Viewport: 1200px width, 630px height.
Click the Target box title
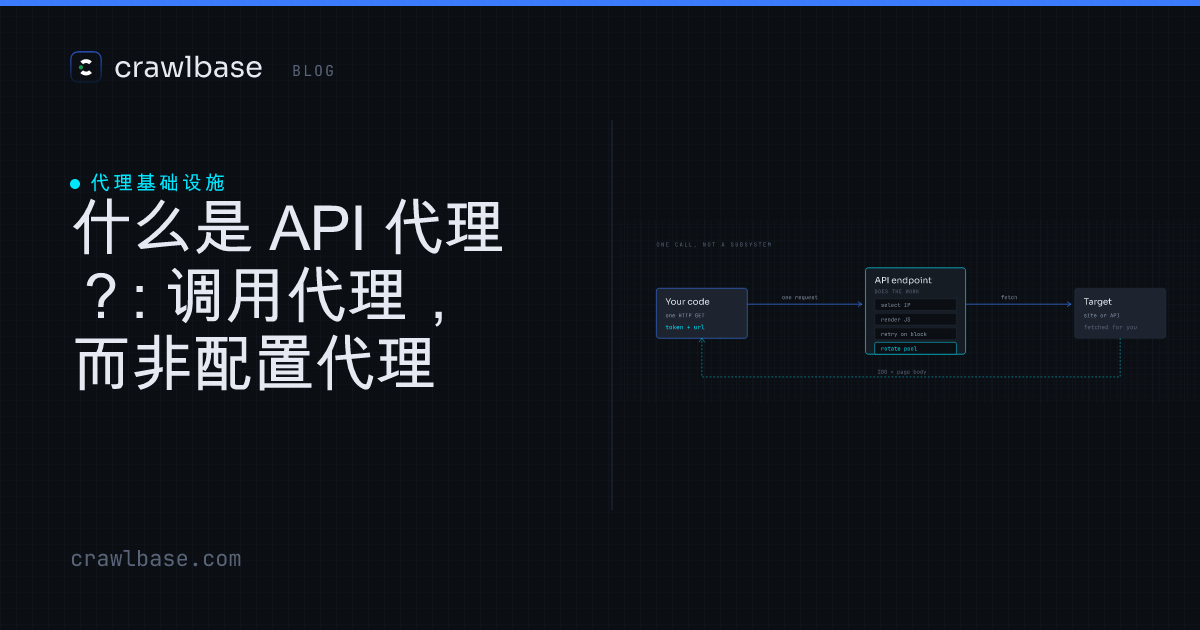coord(1097,301)
